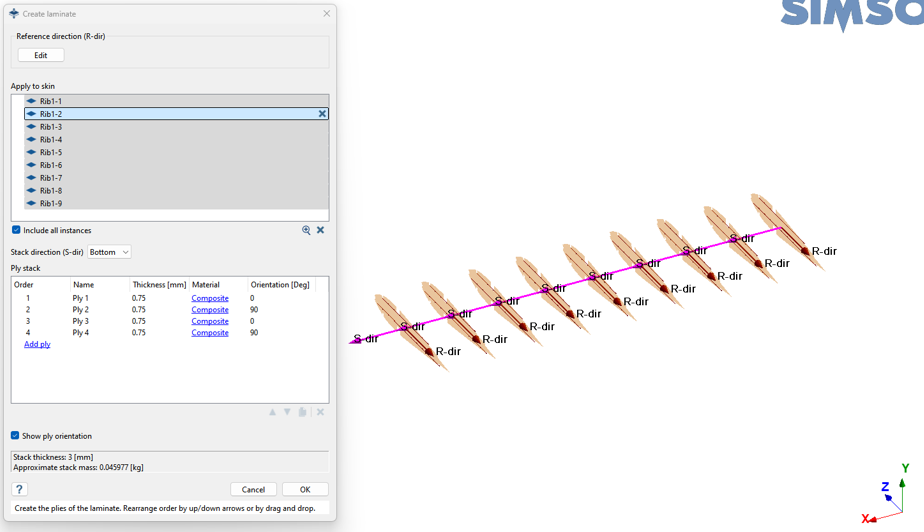Click the delete ply X icon
This screenshot has height=532, width=924.
tap(320, 412)
